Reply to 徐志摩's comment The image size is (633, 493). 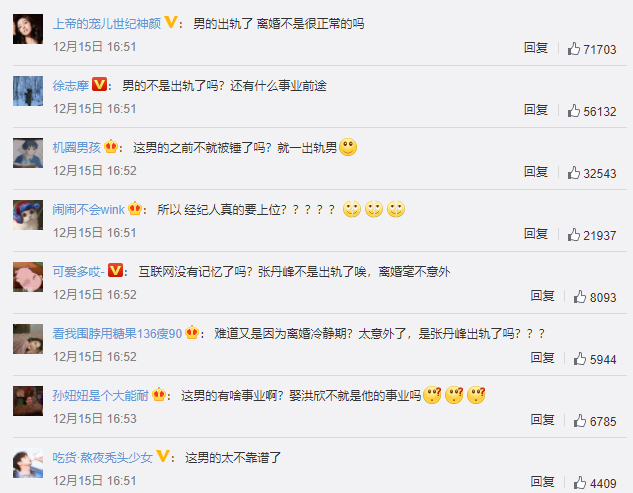point(536,110)
